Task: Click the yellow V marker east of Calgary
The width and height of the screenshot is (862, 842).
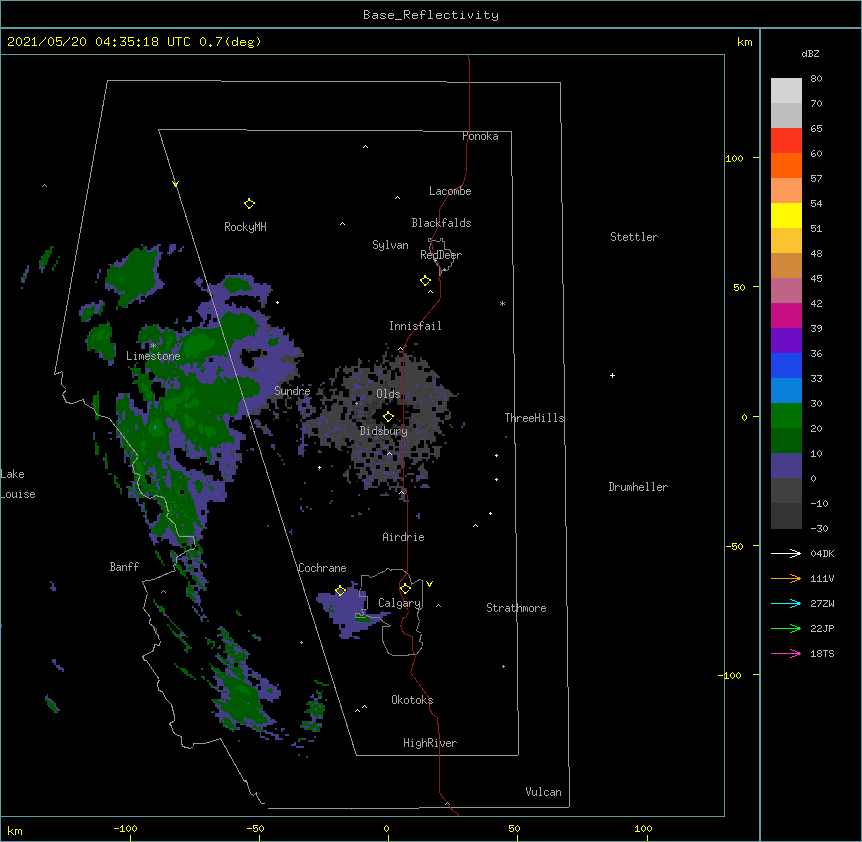Action: [429, 584]
